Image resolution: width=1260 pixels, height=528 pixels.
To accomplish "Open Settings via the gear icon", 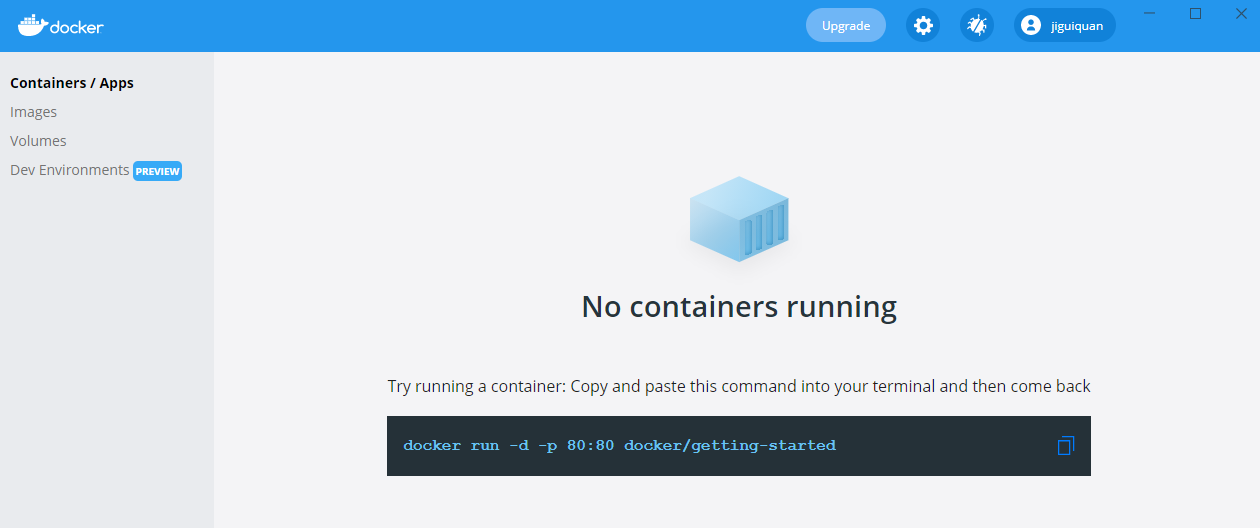I will click(923, 25).
